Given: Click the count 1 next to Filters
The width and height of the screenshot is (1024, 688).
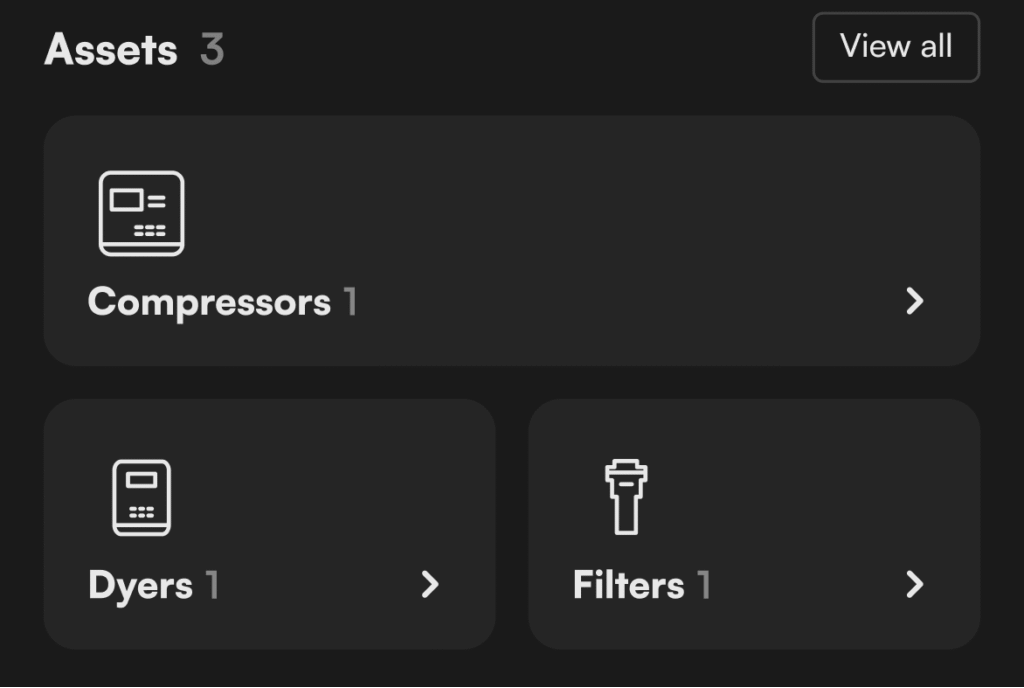Looking at the screenshot, I should 704,586.
